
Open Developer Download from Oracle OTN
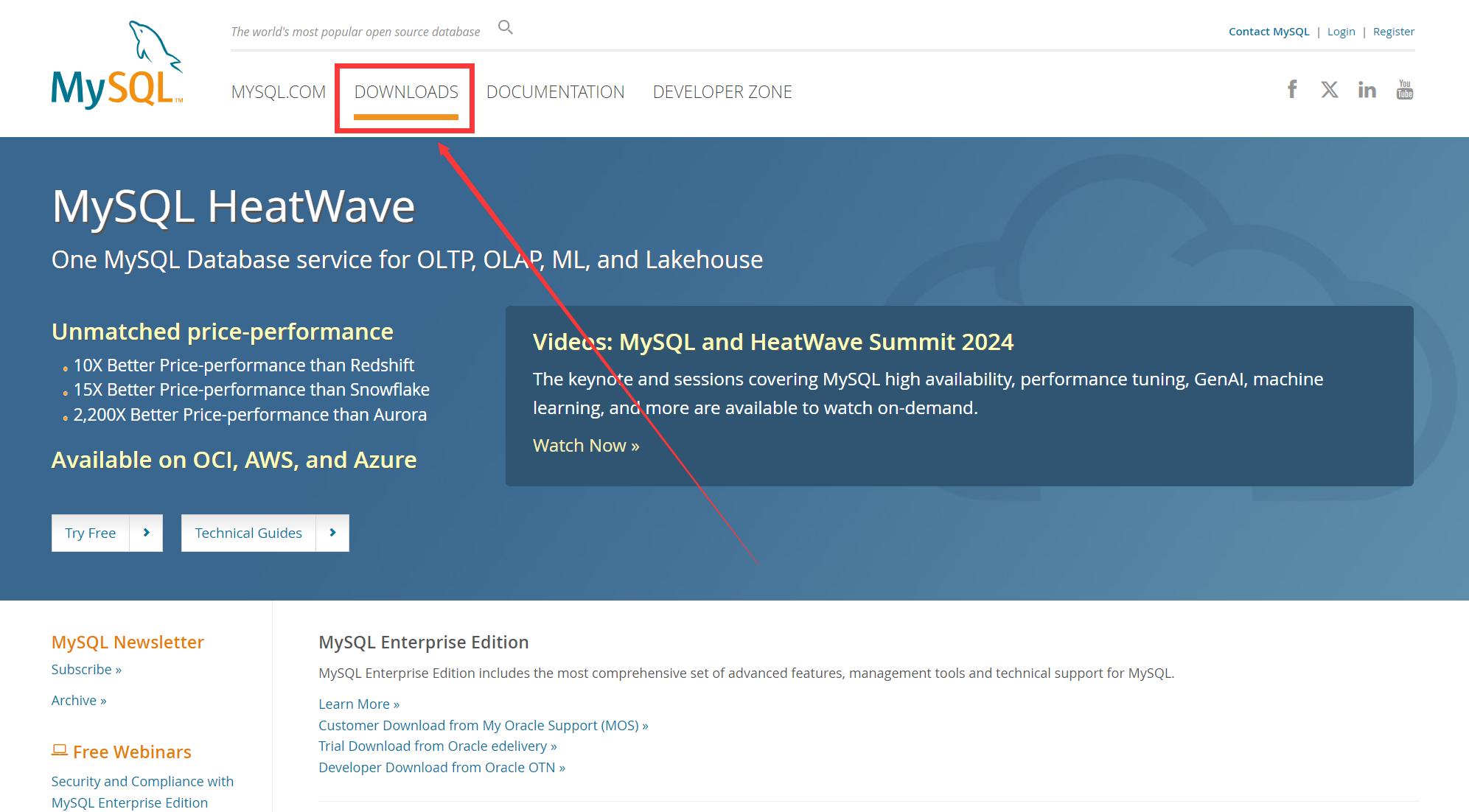pyautogui.click(x=442, y=767)
